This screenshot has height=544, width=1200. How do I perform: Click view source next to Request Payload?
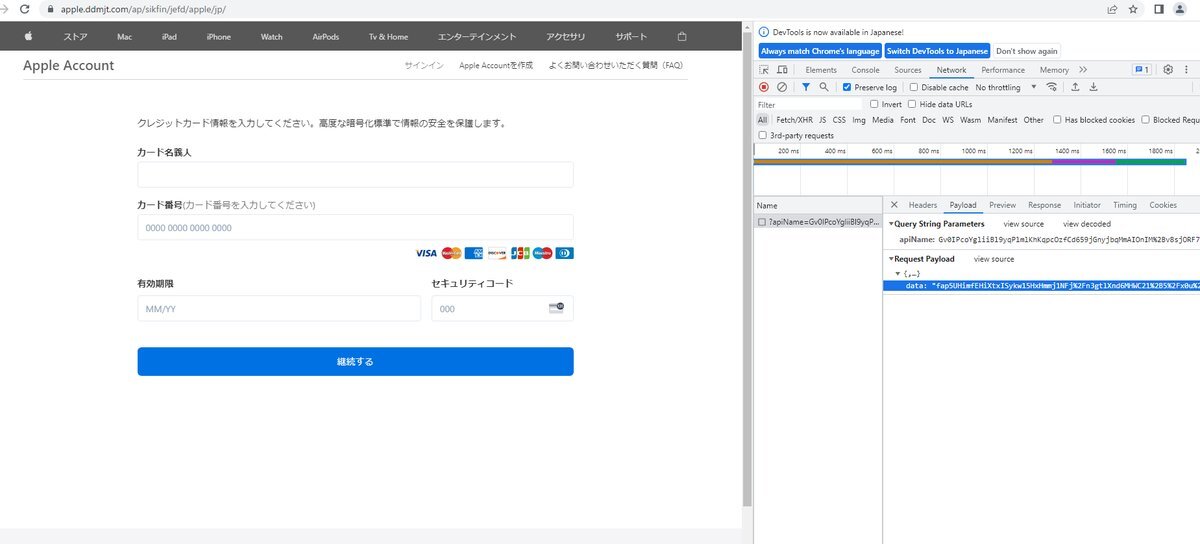994,259
